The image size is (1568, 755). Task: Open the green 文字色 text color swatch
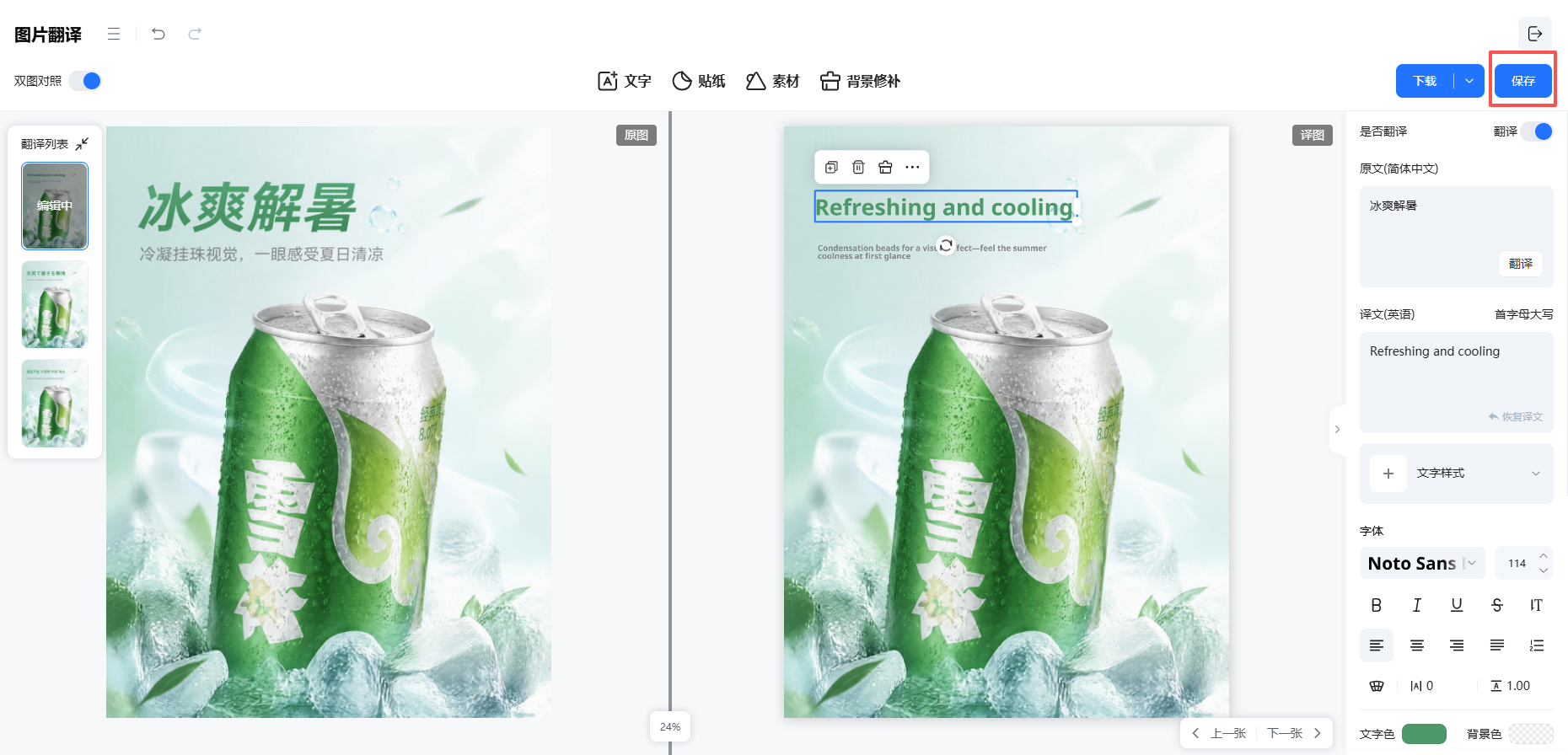coord(1424,734)
